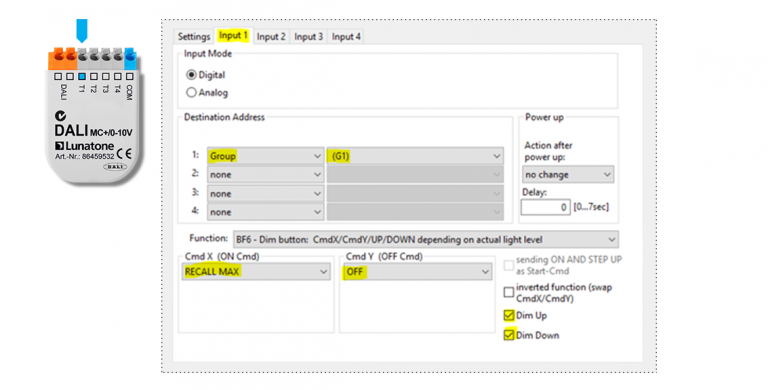Click the highlighted T1 terminal square
This screenshot has height=390, width=768.
tap(82, 76)
